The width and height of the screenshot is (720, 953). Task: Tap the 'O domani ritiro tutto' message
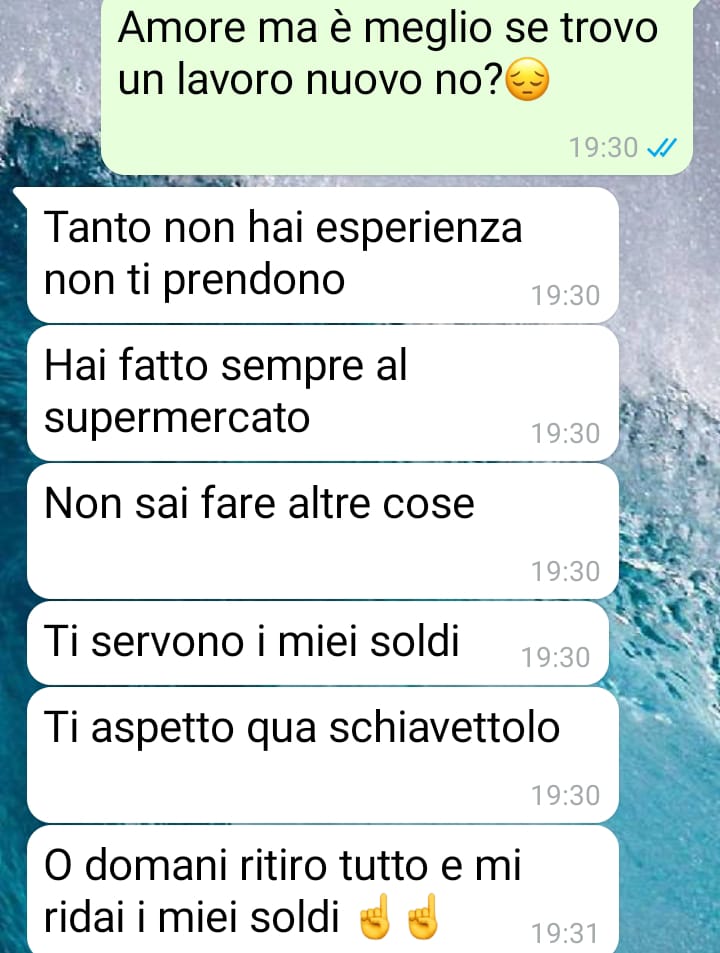[x=323, y=889]
